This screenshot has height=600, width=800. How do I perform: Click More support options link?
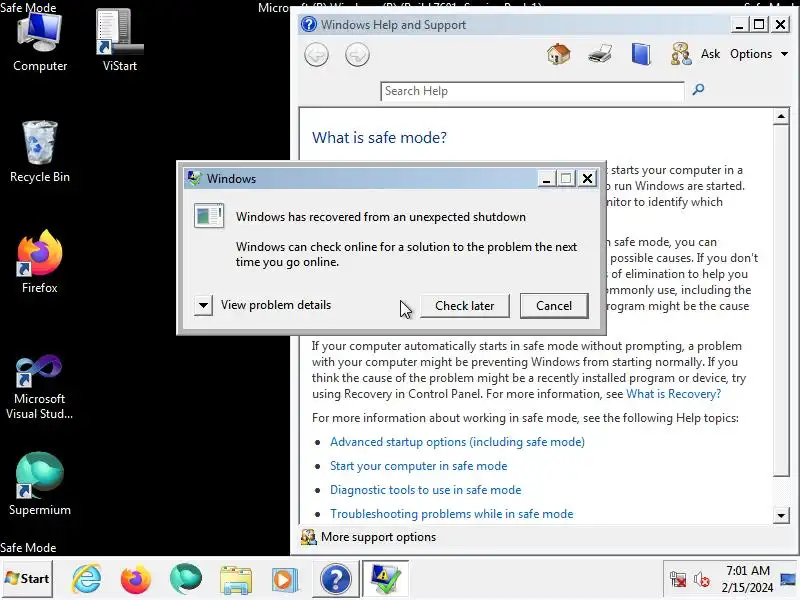point(379,537)
